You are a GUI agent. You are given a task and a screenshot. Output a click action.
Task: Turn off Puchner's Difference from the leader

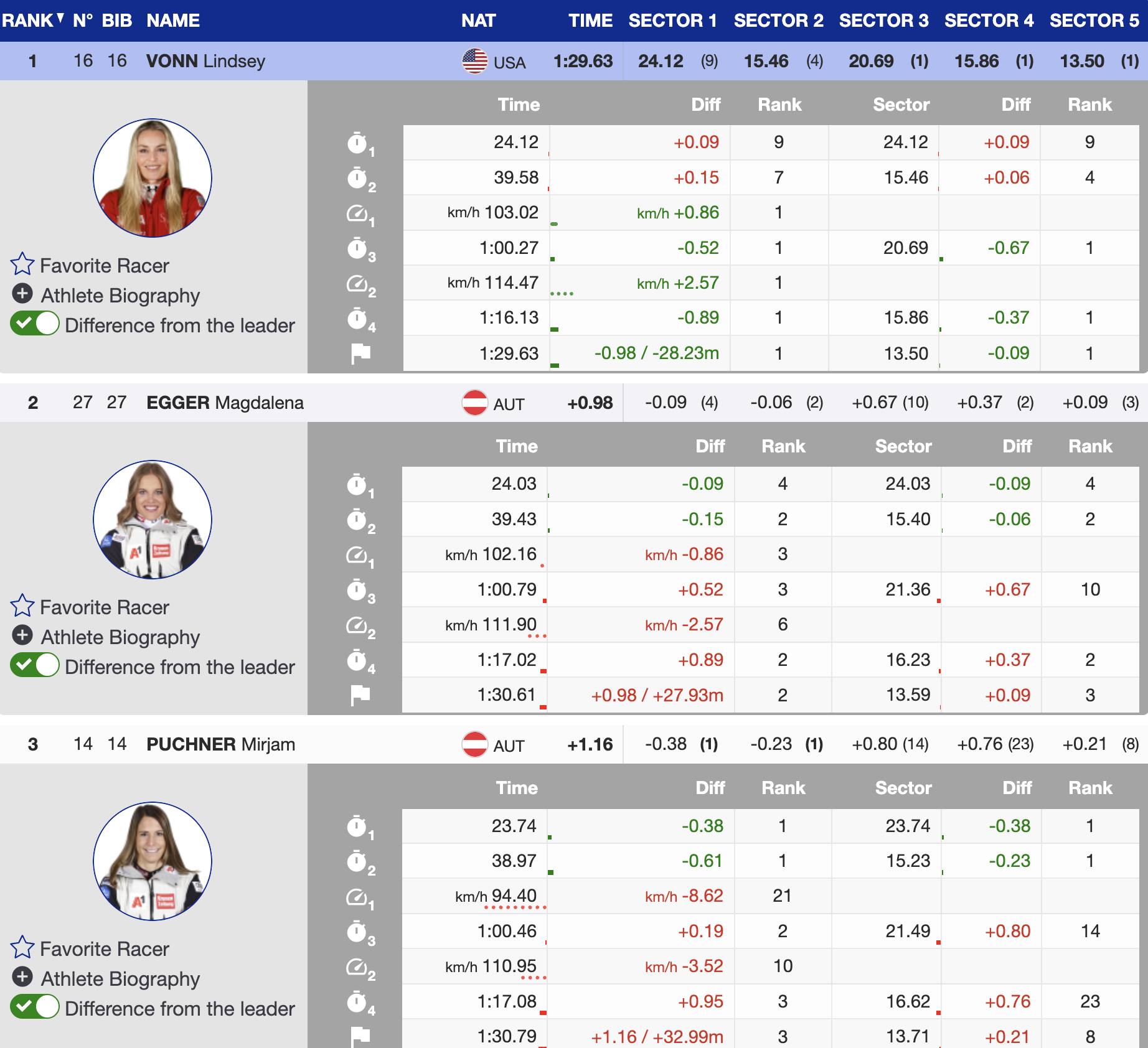[x=35, y=1008]
